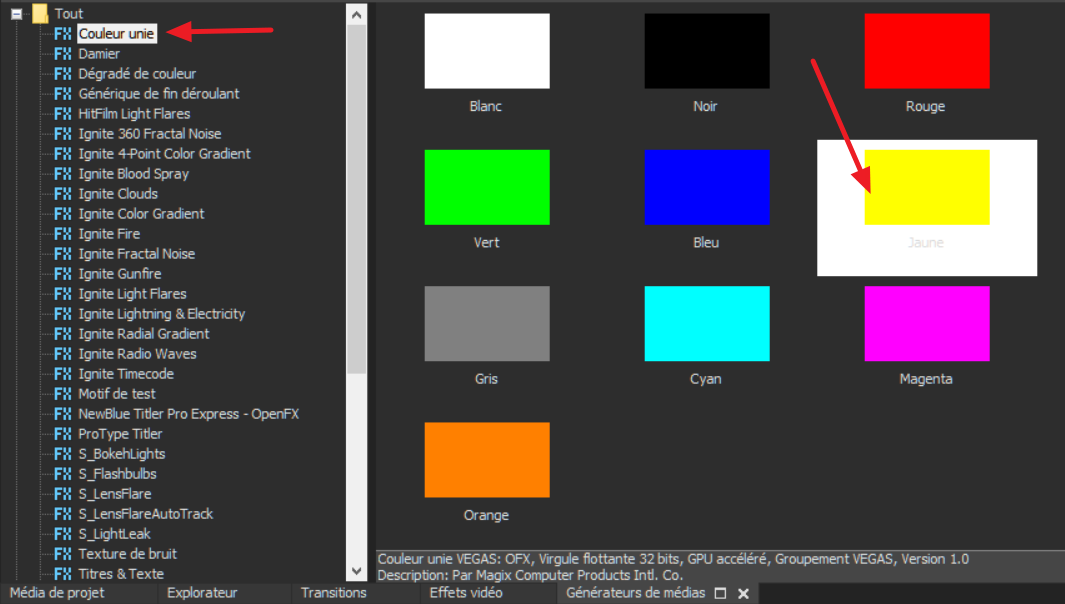The image size is (1065, 604).
Task: Click the FX icon beside S_LensFlare
Action: 63,494
